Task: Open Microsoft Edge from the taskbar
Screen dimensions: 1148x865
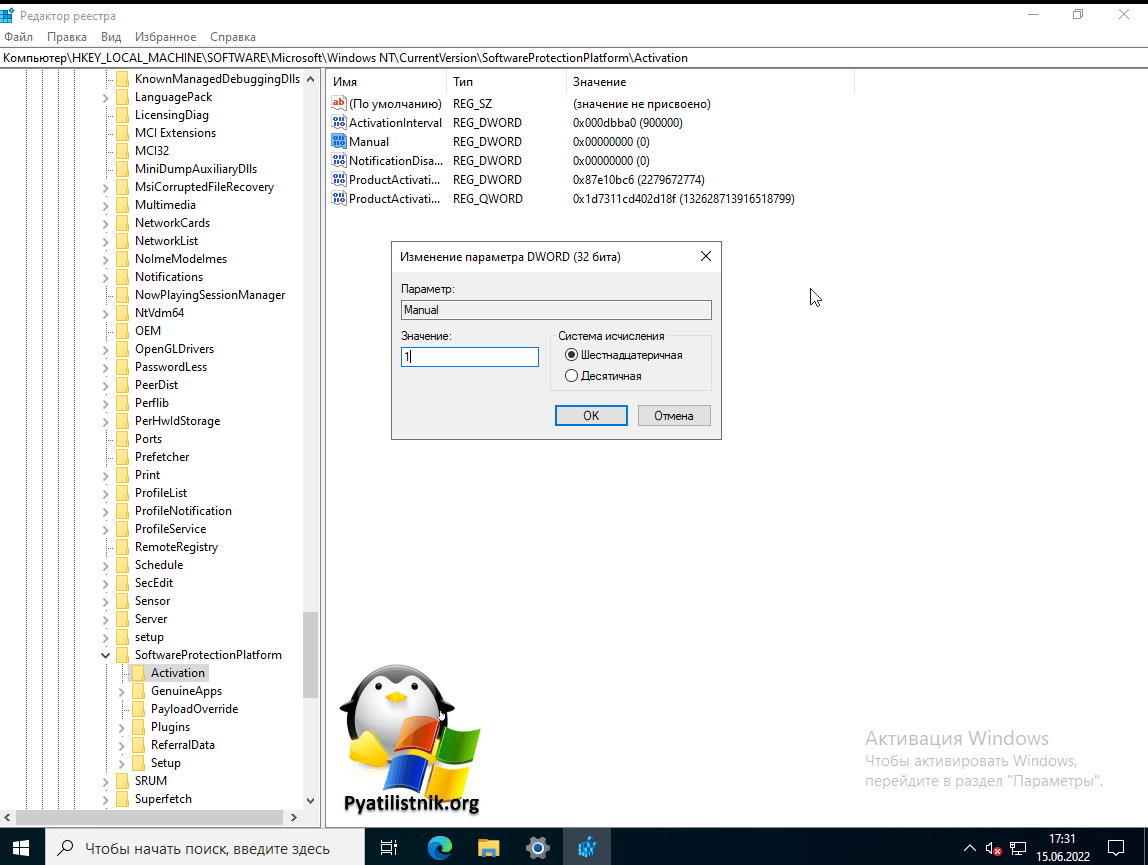Action: point(439,848)
